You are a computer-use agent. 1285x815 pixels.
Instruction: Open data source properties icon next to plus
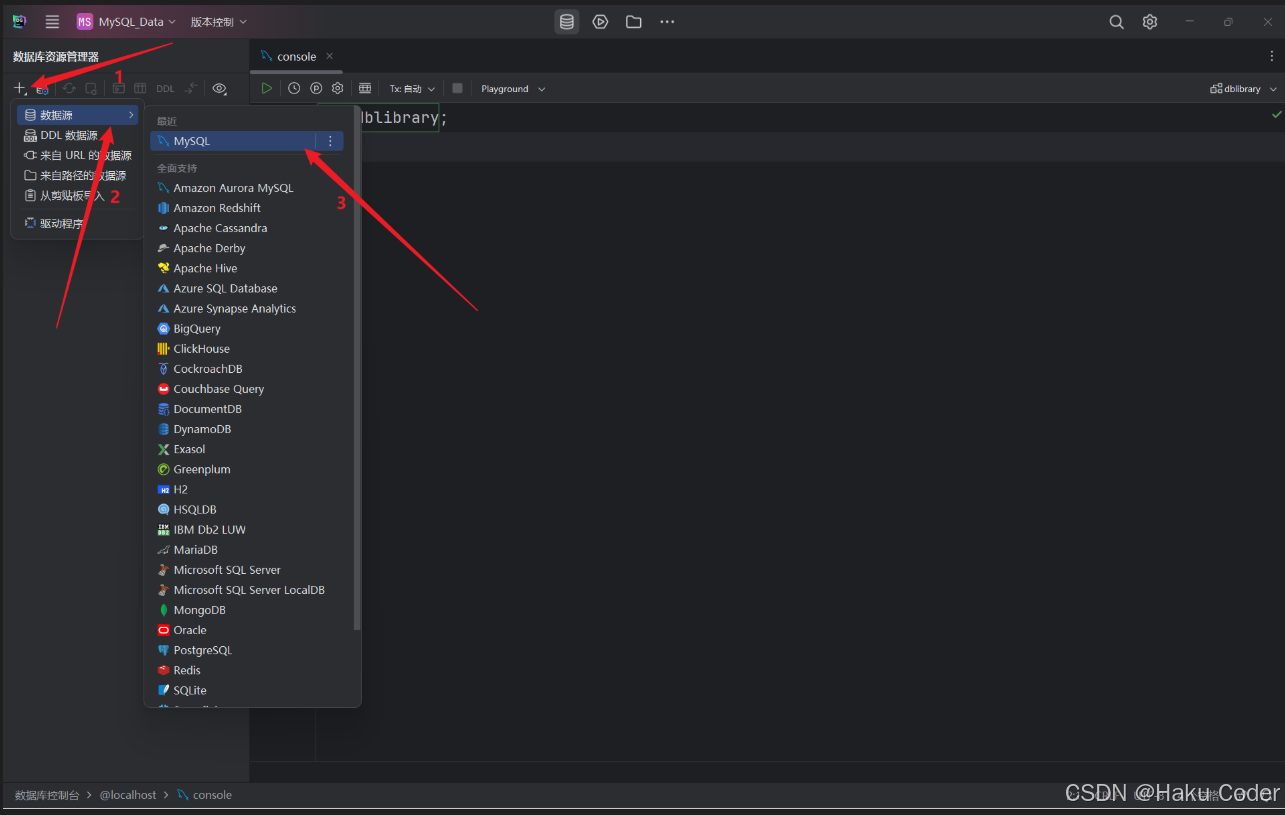click(x=42, y=89)
